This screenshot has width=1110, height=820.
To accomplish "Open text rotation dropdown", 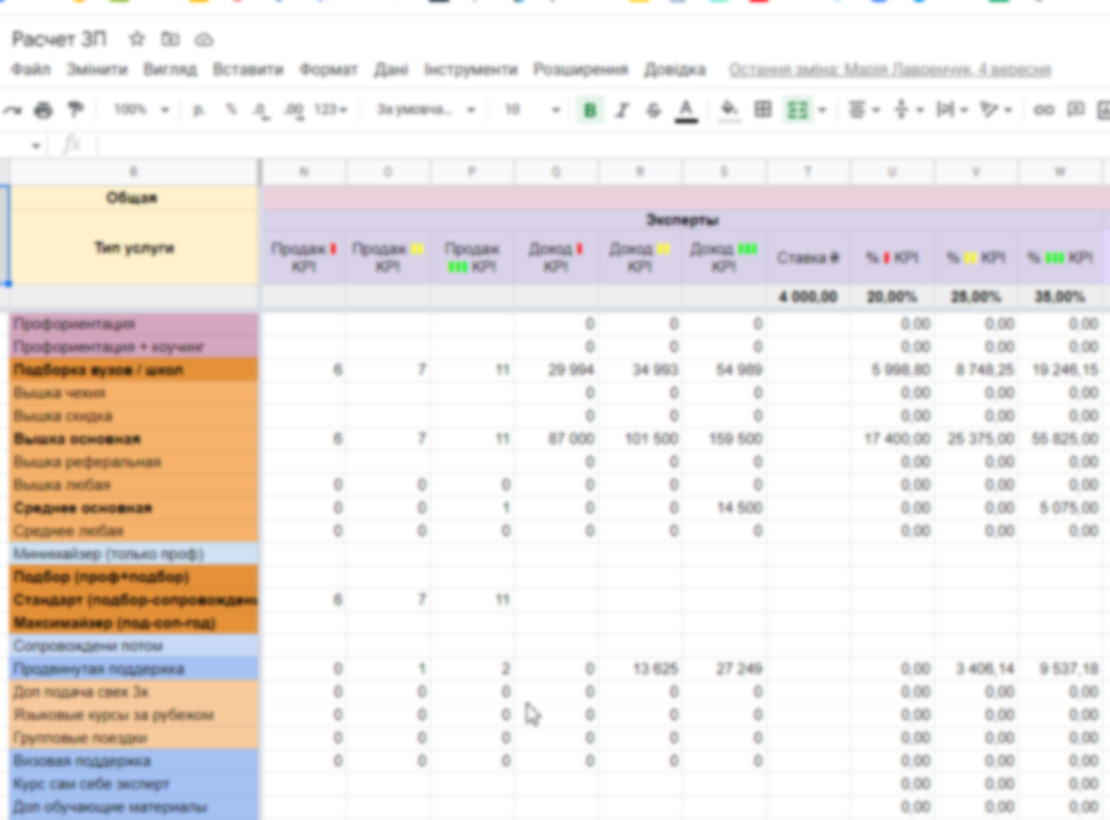I will pyautogui.click(x=995, y=110).
